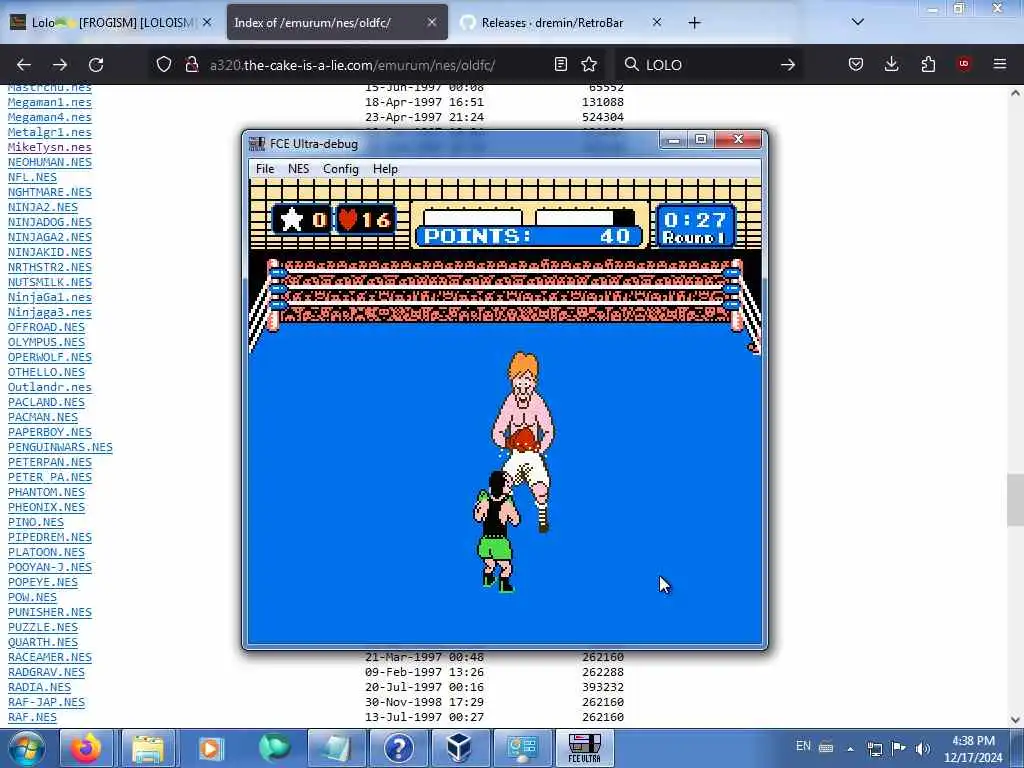Viewport: 1024px width, 768px height.
Task: Click the scrollbar up arrow
Action: point(1015,93)
